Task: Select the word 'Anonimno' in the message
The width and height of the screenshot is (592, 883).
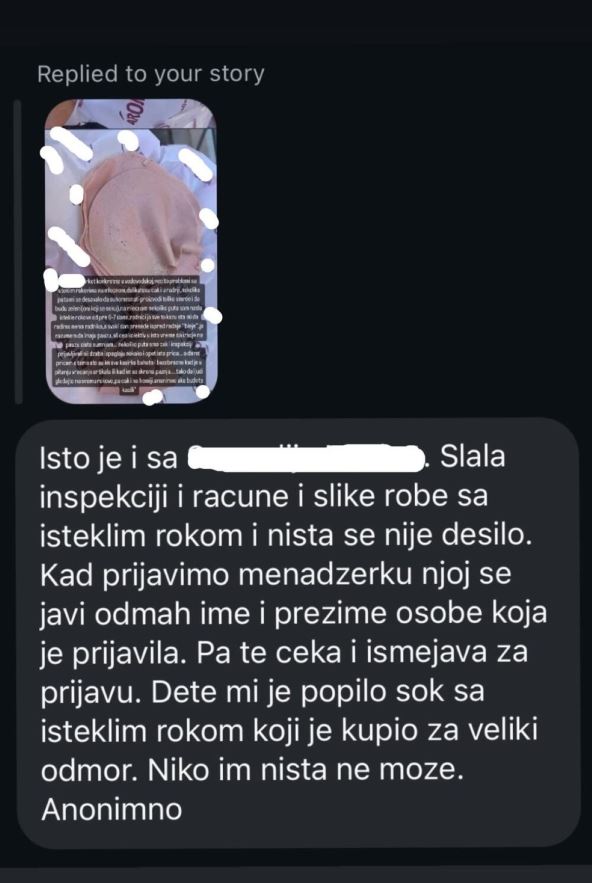Action: (x=112, y=809)
